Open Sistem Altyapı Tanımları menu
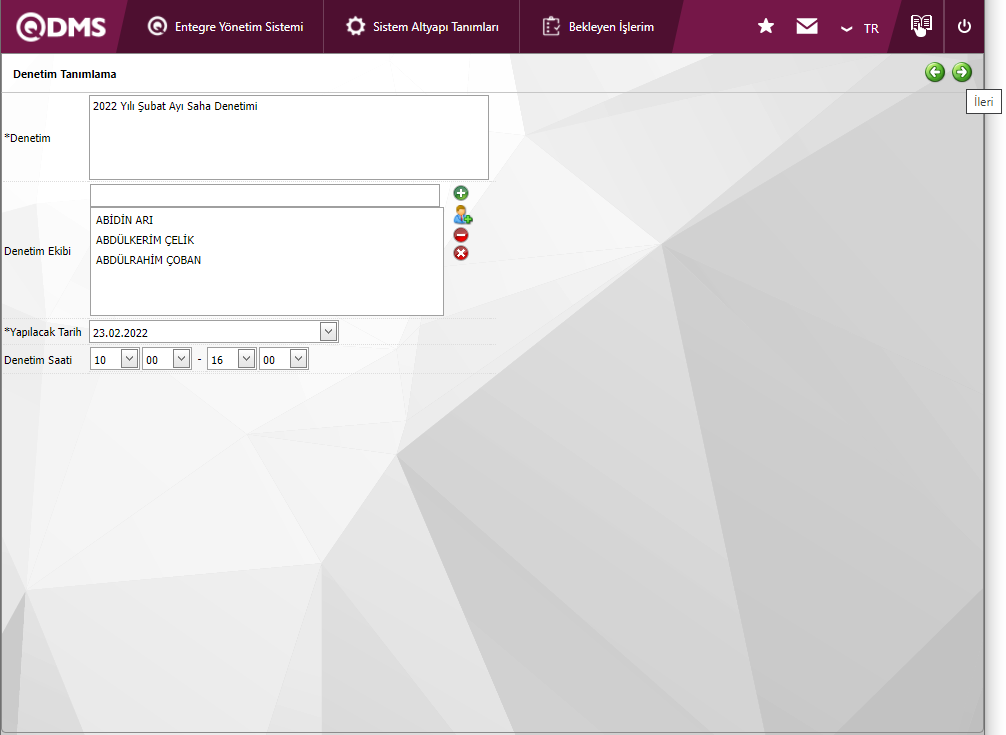This screenshot has height=735, width=1006. 422,27
